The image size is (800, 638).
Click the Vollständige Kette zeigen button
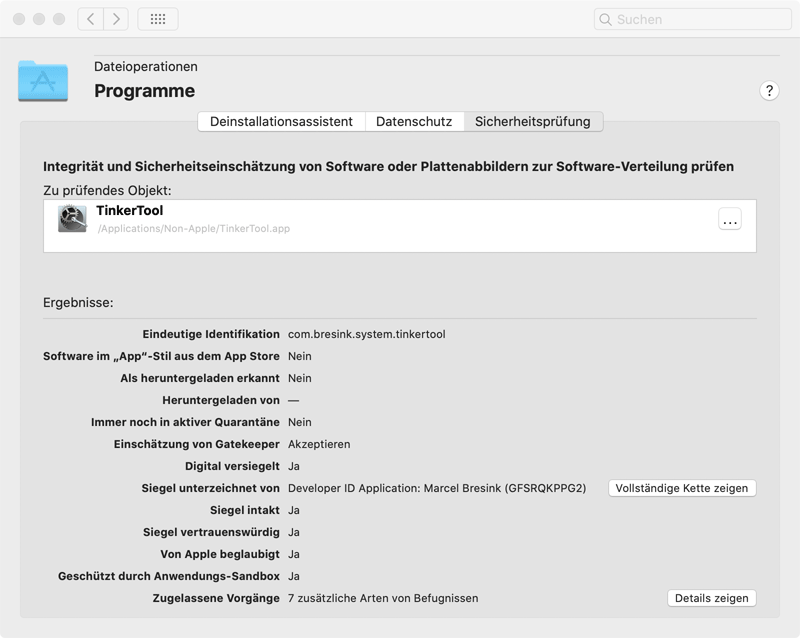coord(682,488)
